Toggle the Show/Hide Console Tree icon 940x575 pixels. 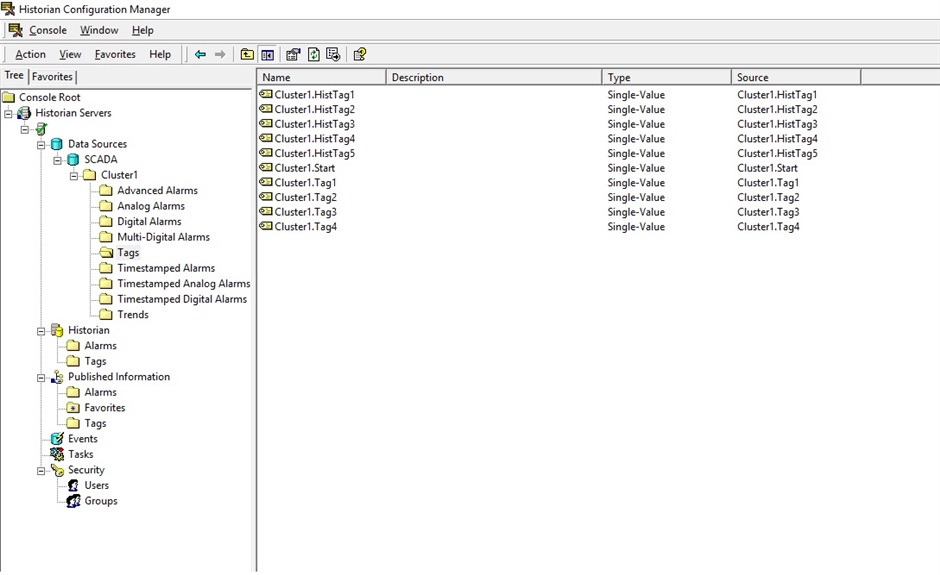[x=267, y=55]
